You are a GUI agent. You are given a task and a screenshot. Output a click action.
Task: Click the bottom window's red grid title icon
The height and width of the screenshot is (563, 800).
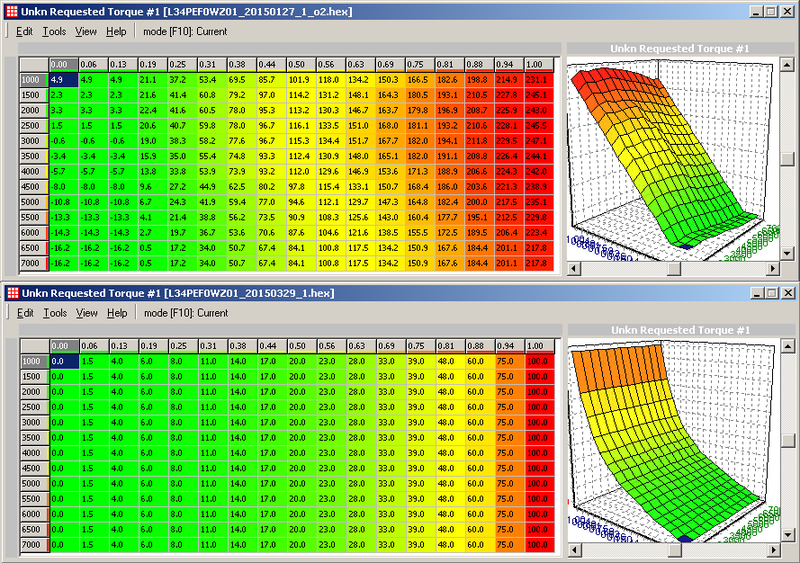(x=12, y=292)
